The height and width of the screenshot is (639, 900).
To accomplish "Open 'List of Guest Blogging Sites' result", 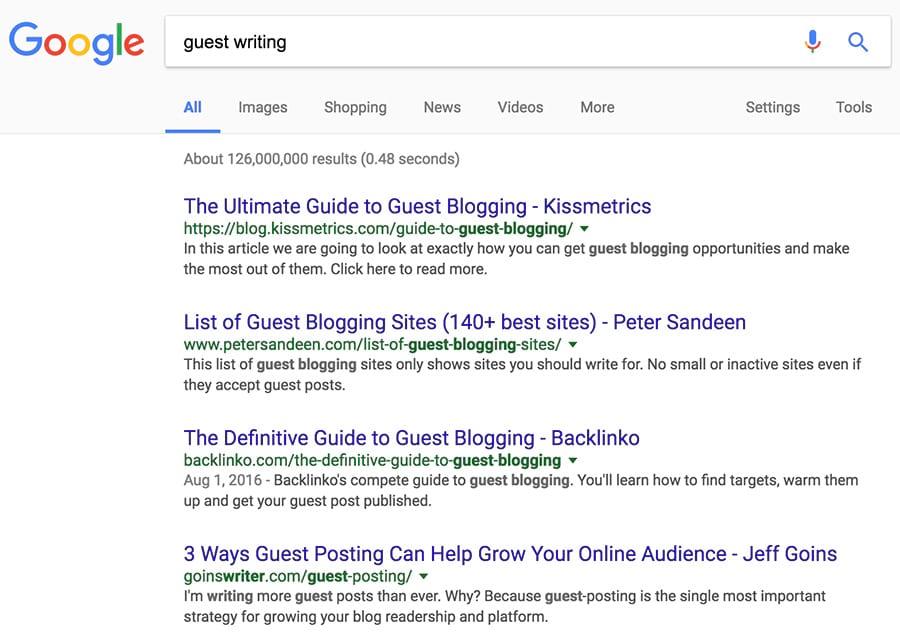I will (464, 322).
